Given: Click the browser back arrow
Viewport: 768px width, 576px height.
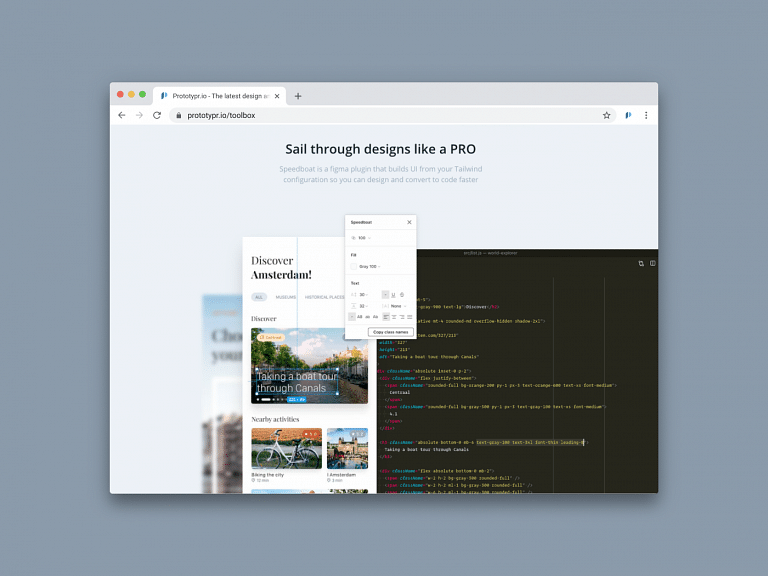Looking at the screenshot, I should click(x=122, y=115).
